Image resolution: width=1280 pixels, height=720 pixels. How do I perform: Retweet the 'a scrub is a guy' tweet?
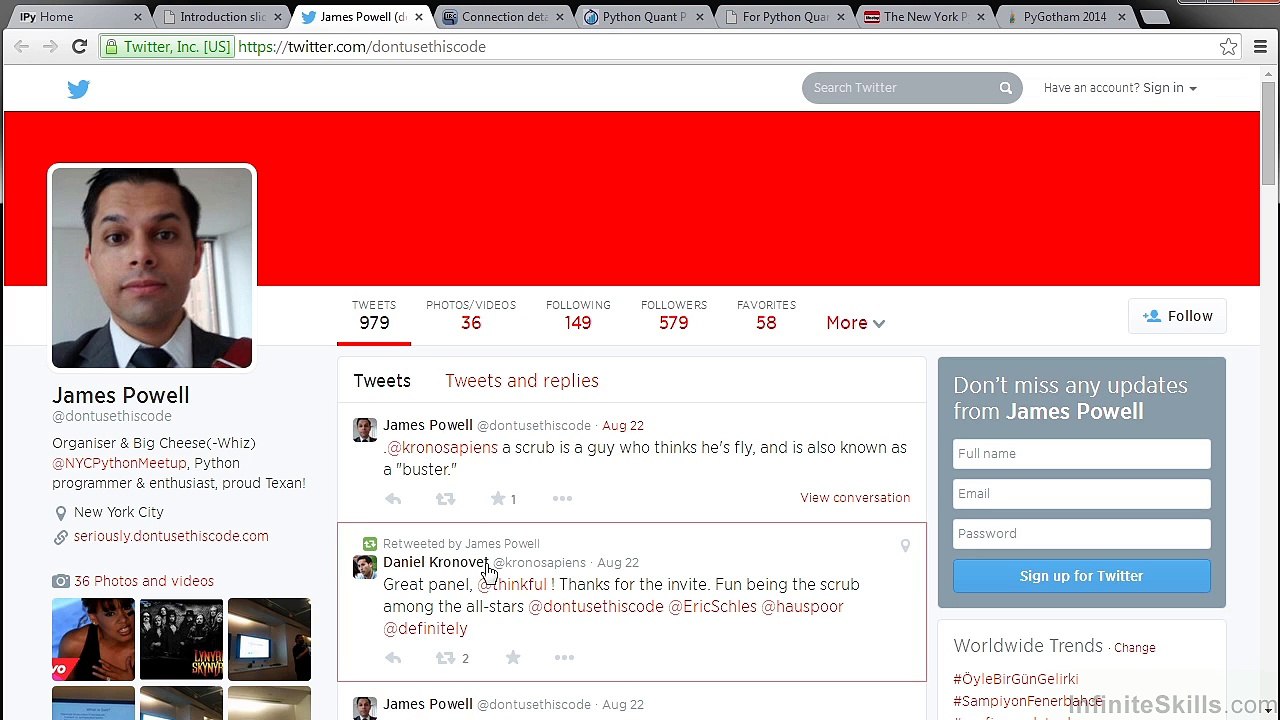445,499
